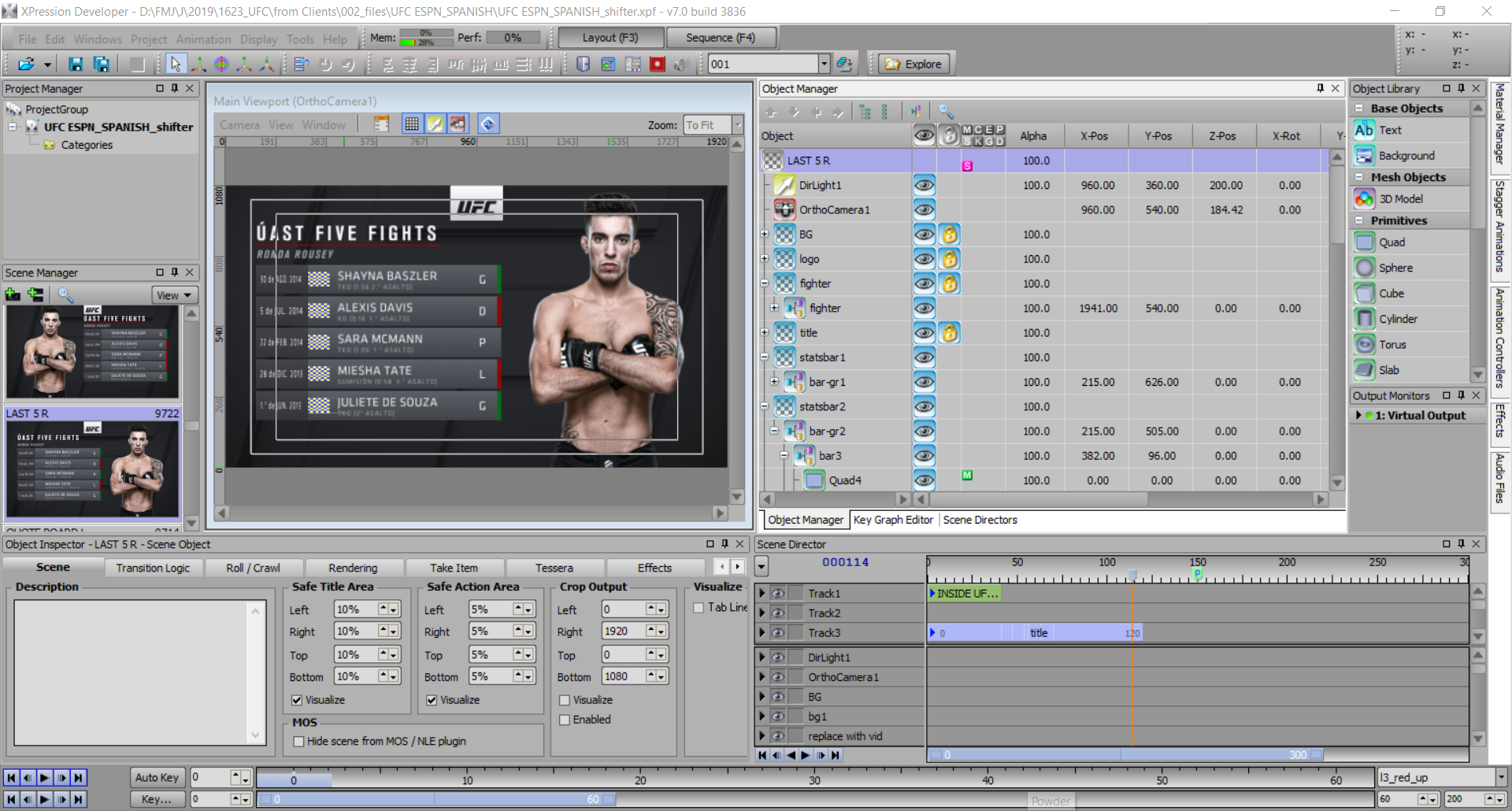Click the Key... button
This screenshot has width=1512, height=811.
(157, 799)
